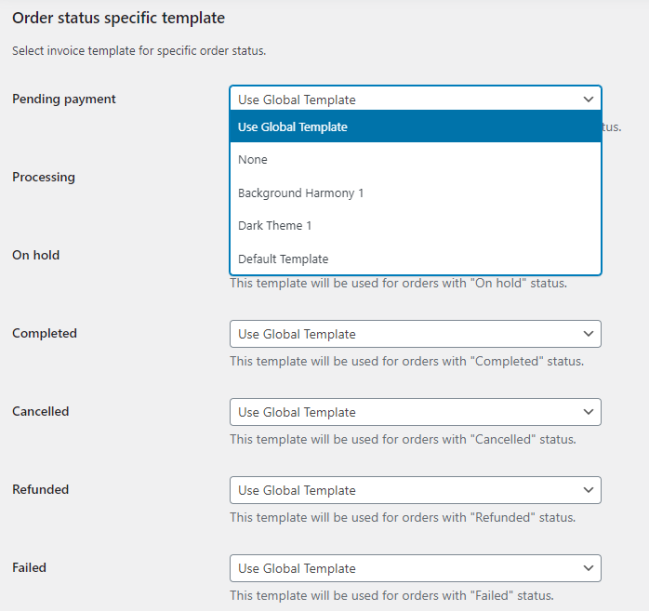Screen dimensions: 649x611
Task: Collapse the Pending payment dropdown via its chevron
Action: tap(587, 99)
